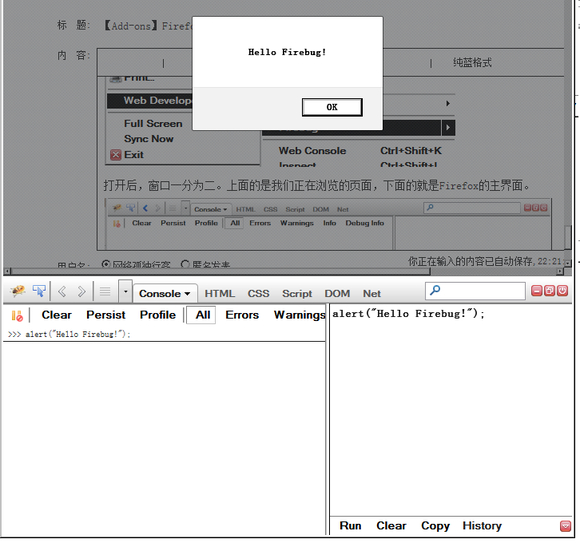Image resolution: width=580 pixels, height=543 pixels.
Task: Click the Sync Now menu entry
Action: coord(148,139)
